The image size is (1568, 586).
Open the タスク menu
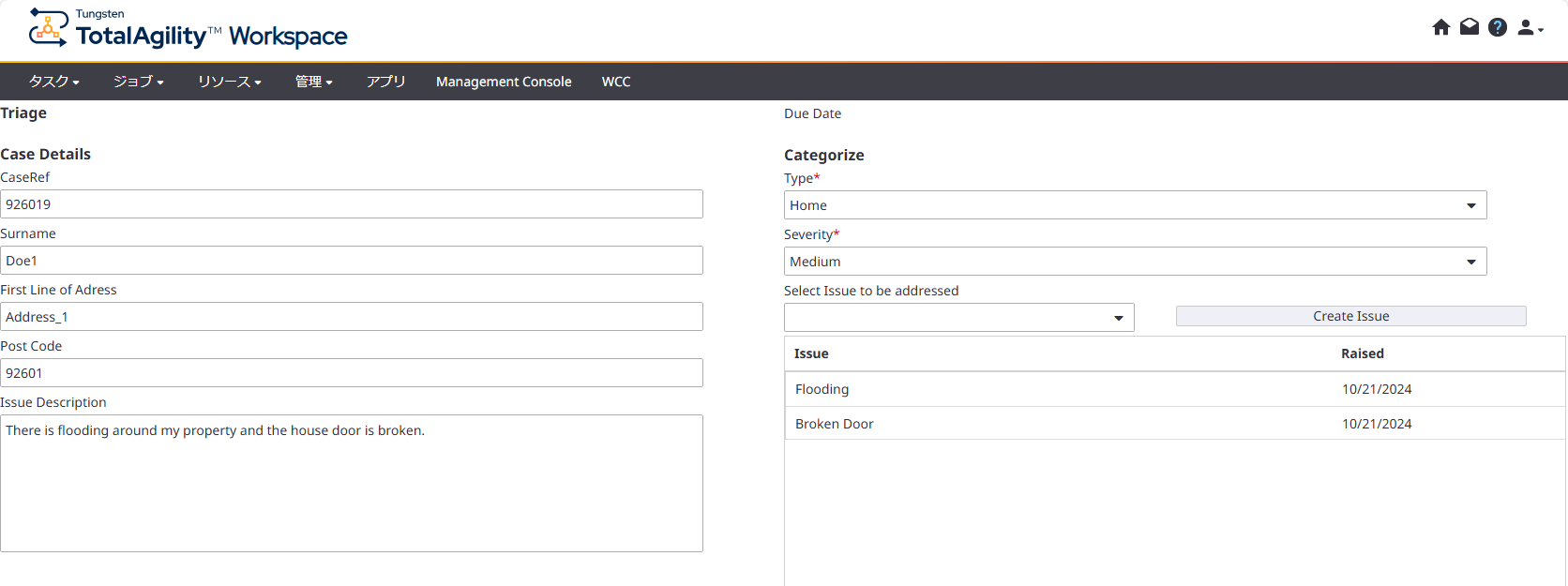point(53,82)
